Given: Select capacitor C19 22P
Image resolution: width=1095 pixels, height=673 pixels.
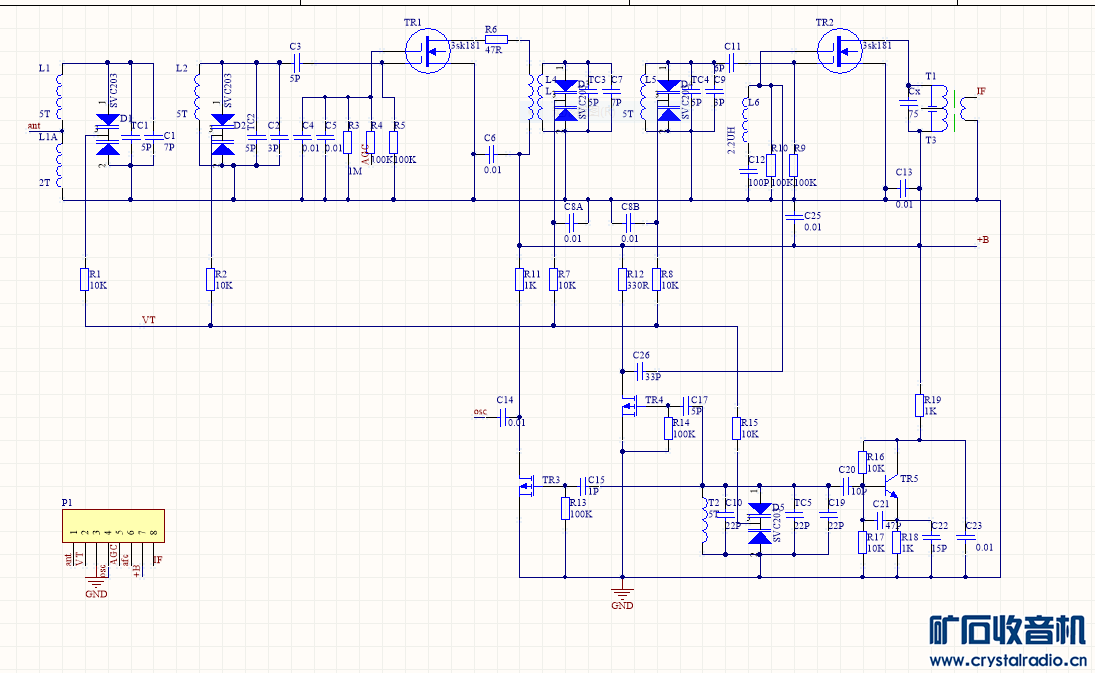Looking at the screenshot, I should point(828,515).
